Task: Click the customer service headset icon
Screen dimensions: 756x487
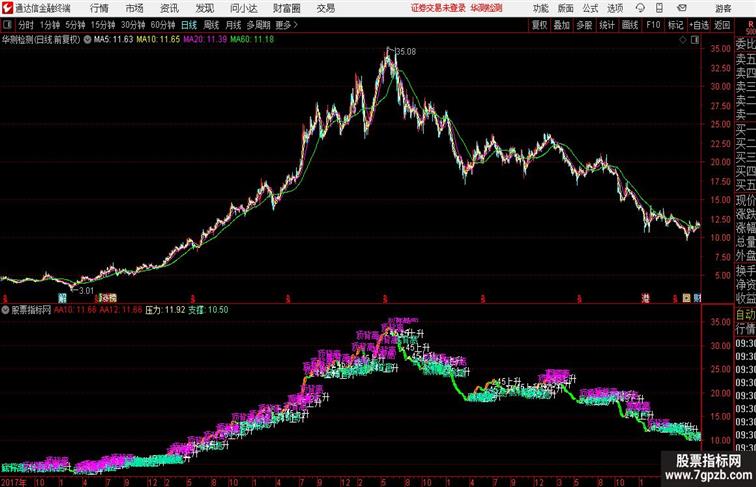Action: (640, 8)
